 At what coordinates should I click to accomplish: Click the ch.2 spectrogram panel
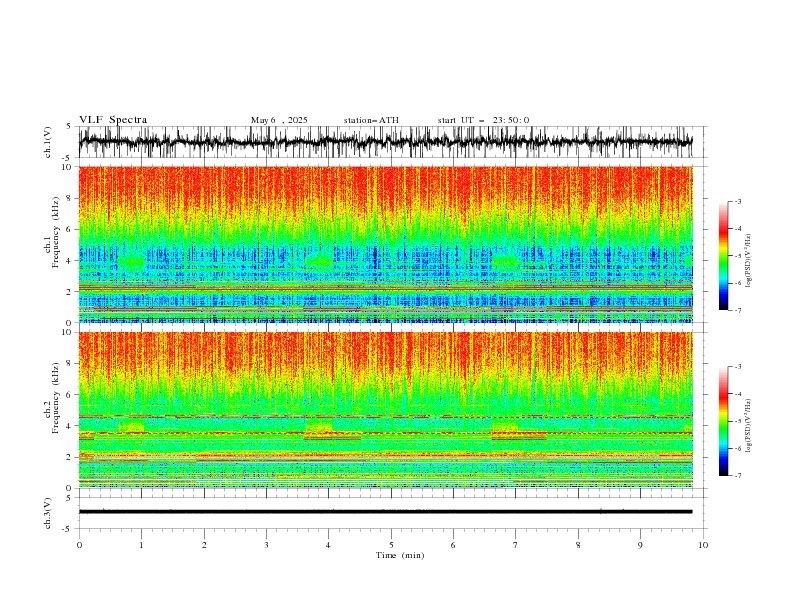pyautogui.click(x=385, y=410)
